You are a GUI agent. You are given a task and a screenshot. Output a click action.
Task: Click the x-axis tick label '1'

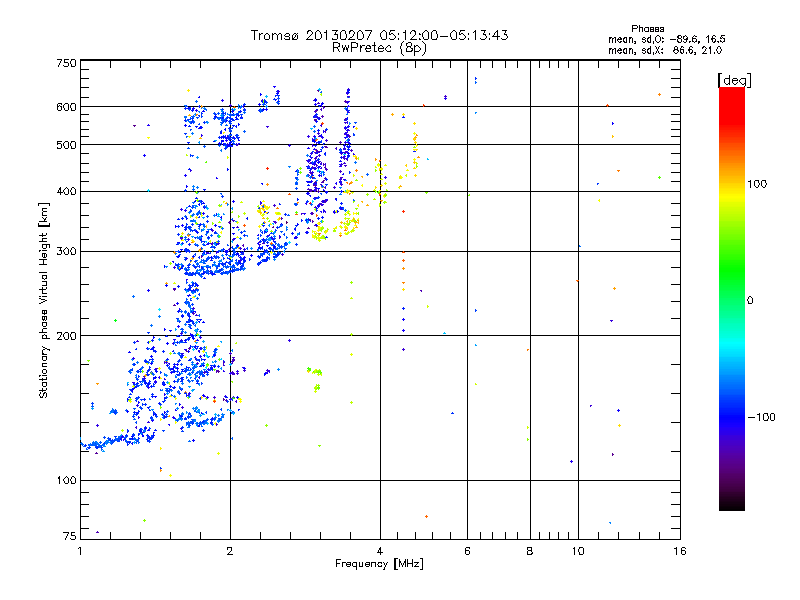[x=80, y=551]
